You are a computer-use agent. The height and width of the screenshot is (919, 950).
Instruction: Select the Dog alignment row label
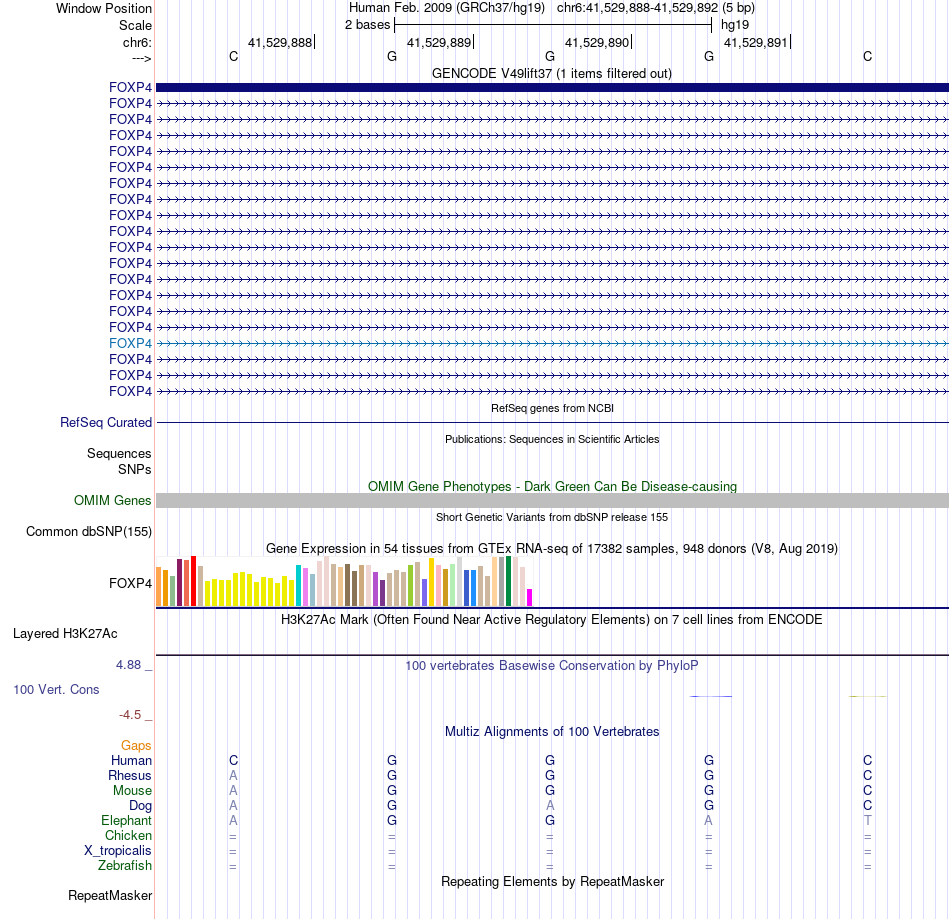tap(141, 806)
